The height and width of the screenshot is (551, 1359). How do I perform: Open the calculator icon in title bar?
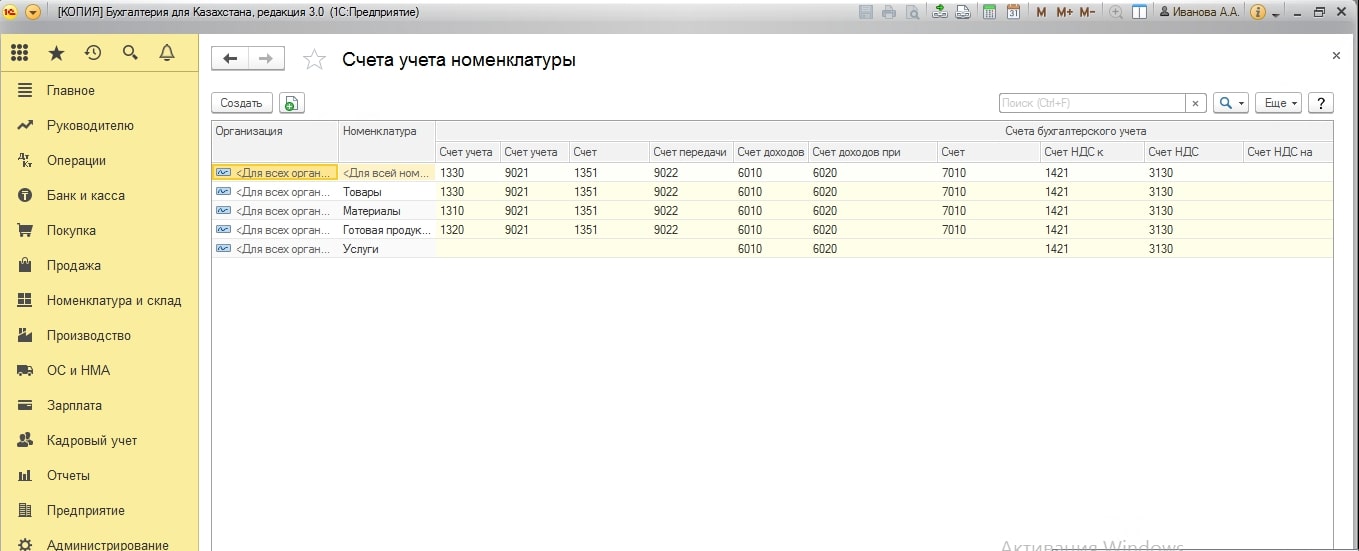click(989, 12)
